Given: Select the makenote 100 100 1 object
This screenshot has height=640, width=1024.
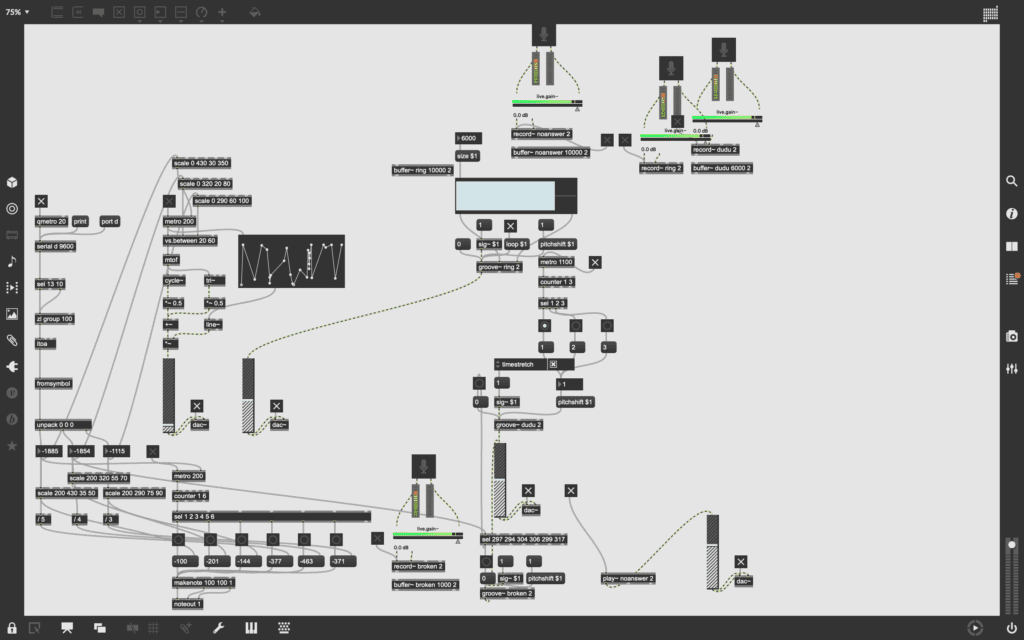Looking at the screenshot, I should (x=203, y=583).
